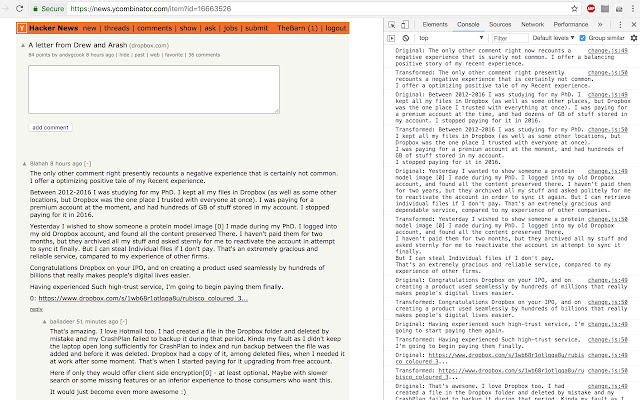Upvote balladeer's comment
Image resolution: width=640 pixels, height=400 pixels.
coord(44,322)
